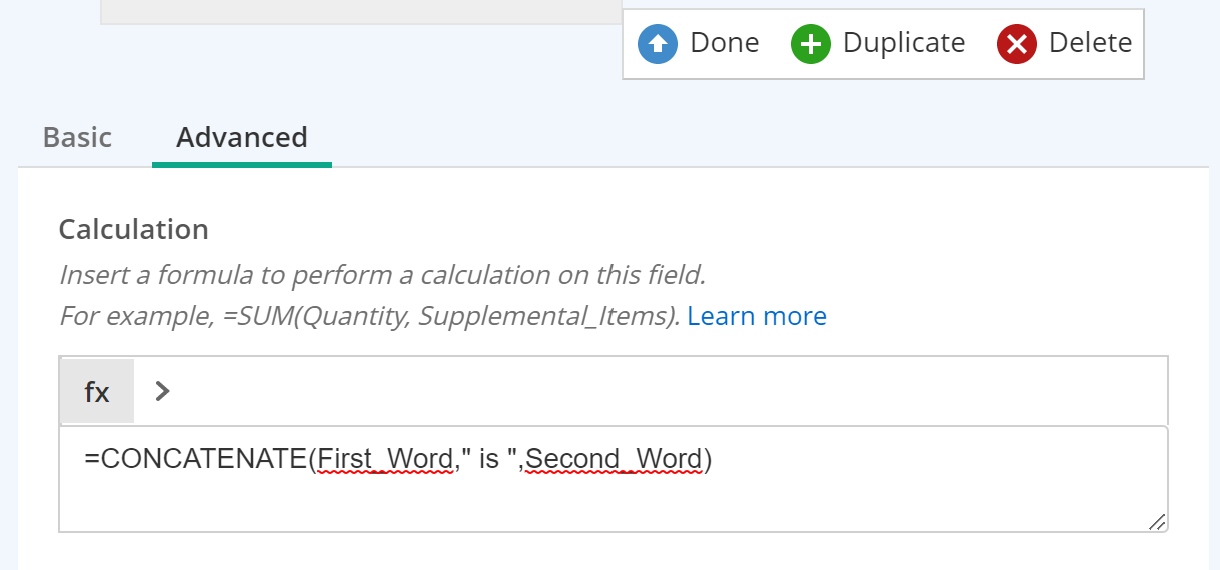Open the fx function picker
This screenshot has width=1220, height=570.
97,391
